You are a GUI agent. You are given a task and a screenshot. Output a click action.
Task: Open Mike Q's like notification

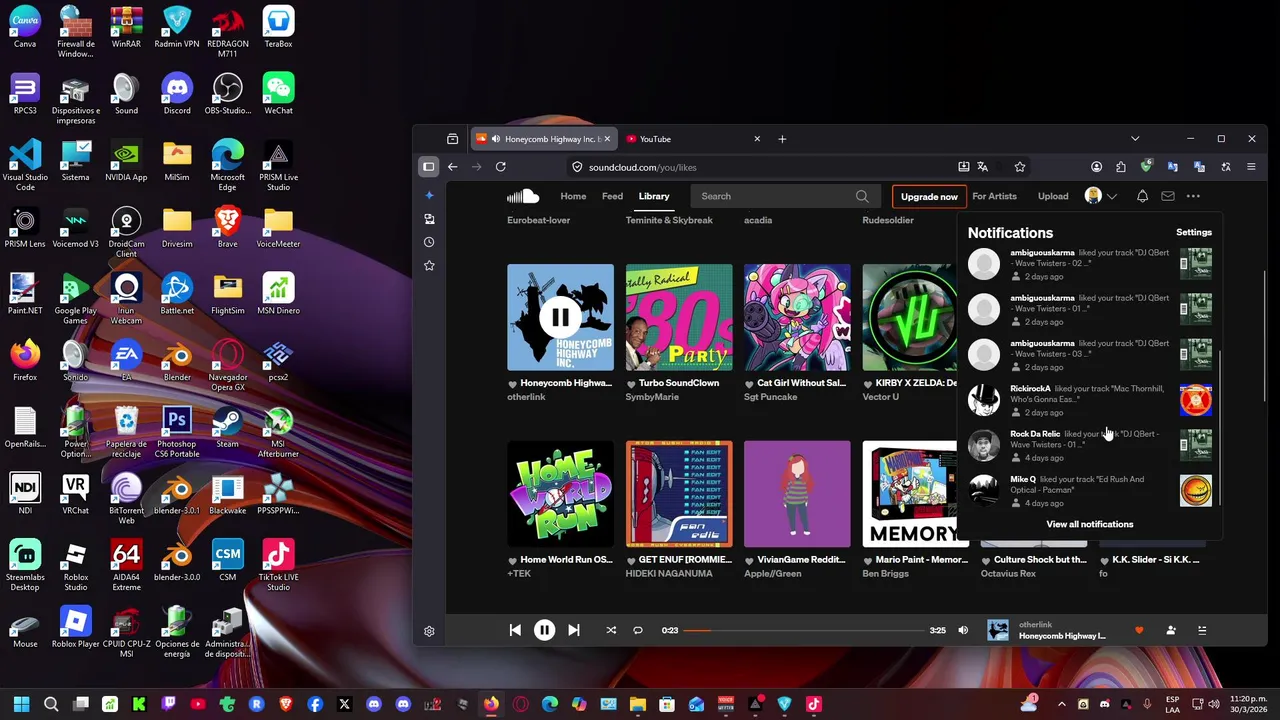tap(1090, 490)
